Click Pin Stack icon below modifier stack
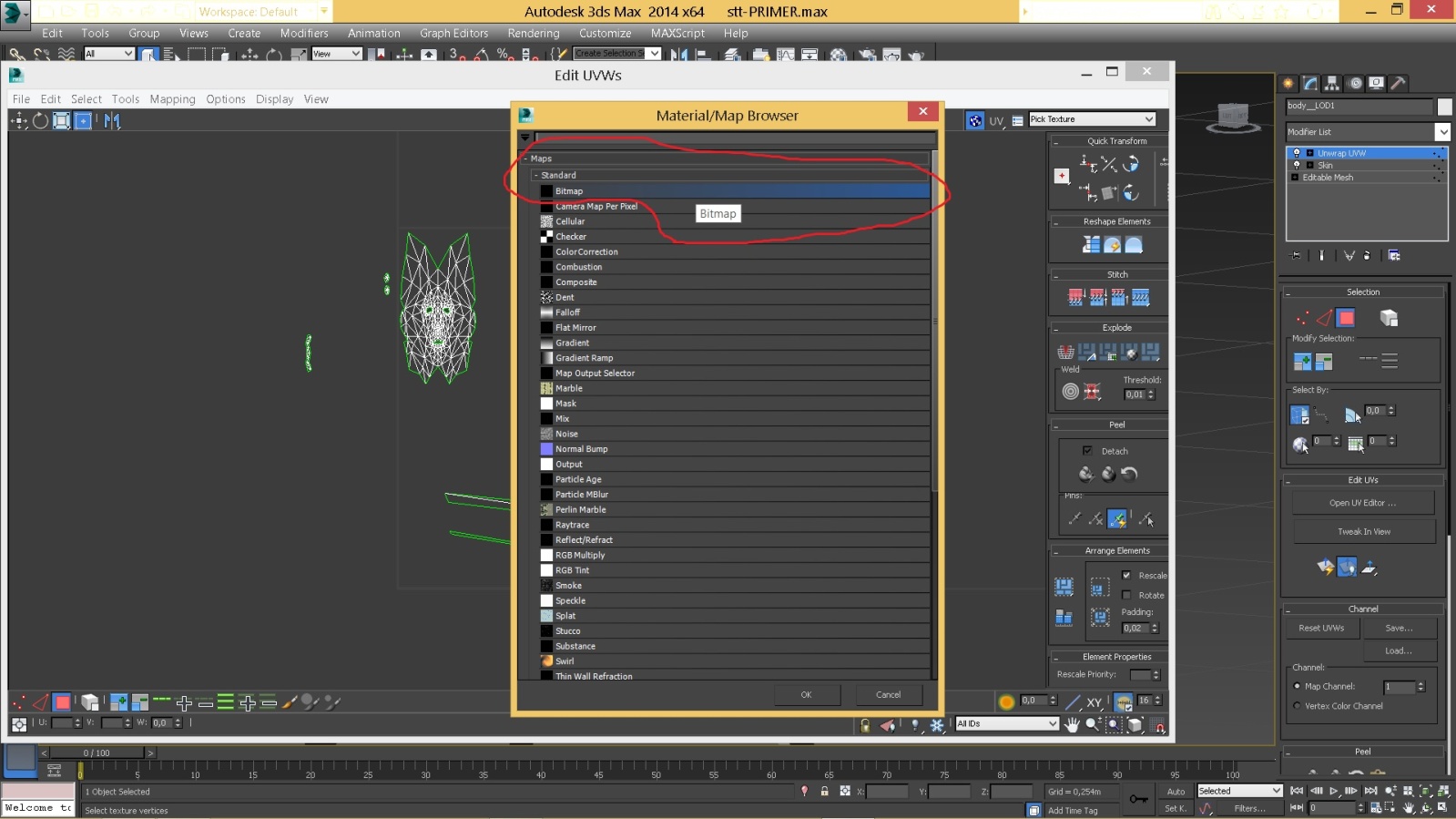 (1297, 255)
